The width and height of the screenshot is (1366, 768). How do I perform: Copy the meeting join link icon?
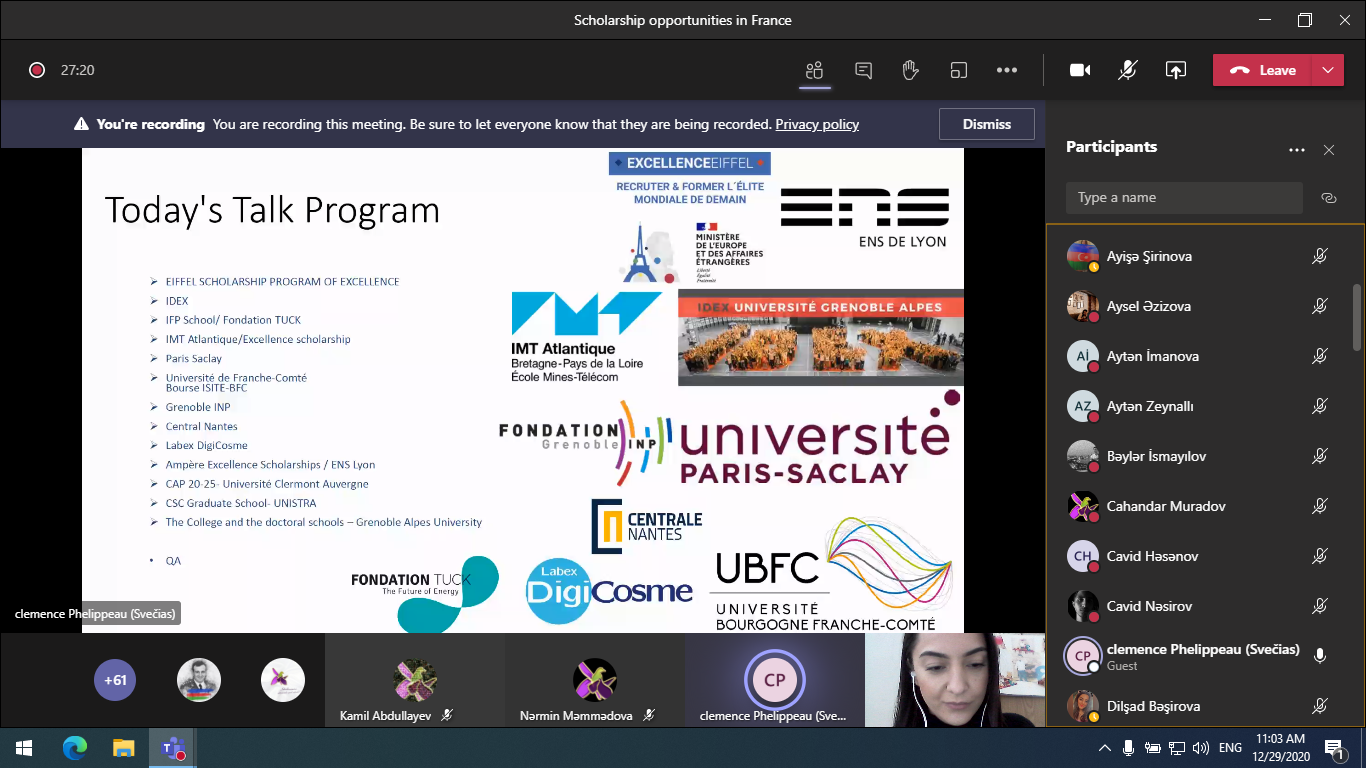(x=1329, y=198)
